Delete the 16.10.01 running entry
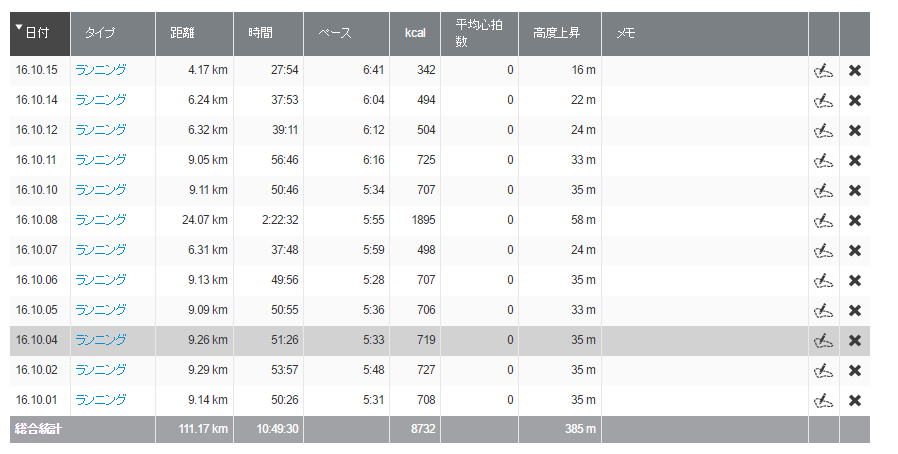 coord(854,400)
